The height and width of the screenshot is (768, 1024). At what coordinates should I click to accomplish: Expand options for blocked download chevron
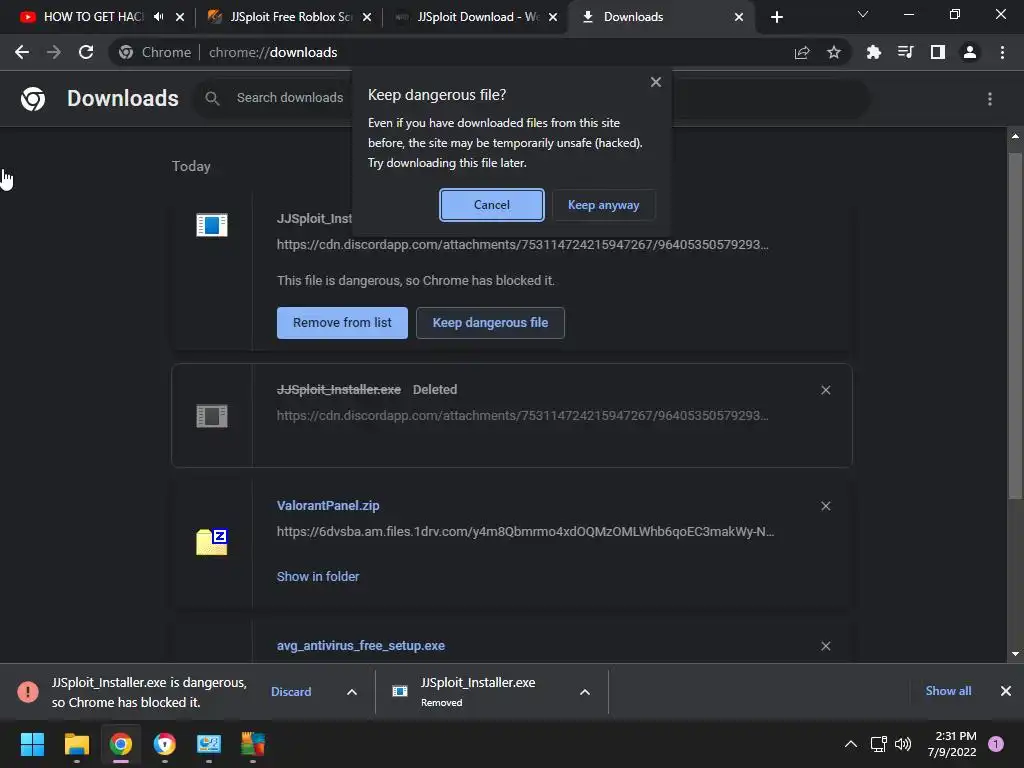coord(352,692)
